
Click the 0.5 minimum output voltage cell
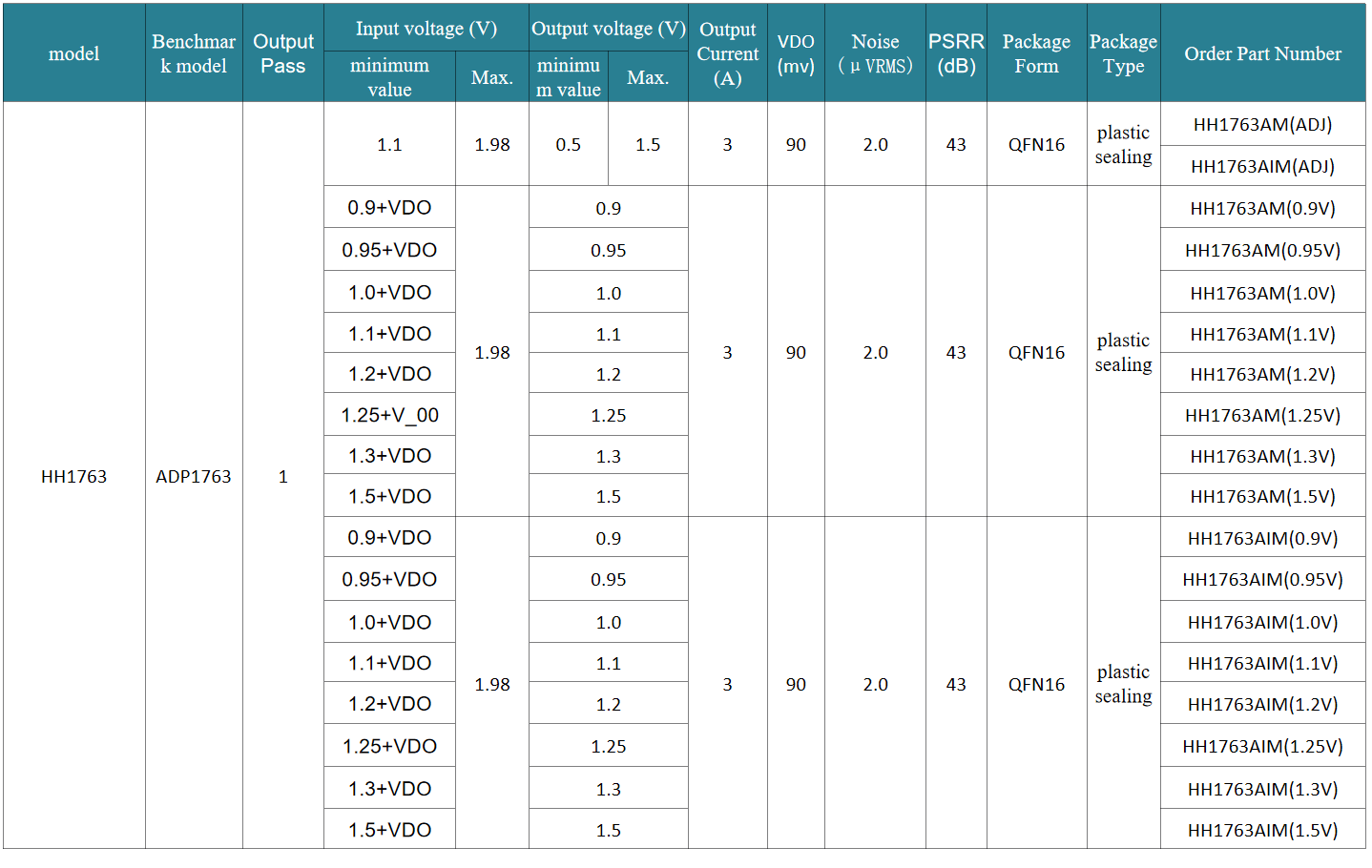569,144
